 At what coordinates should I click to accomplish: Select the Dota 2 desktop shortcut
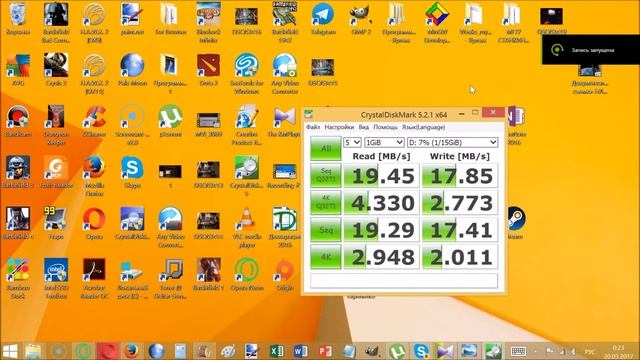209,69
